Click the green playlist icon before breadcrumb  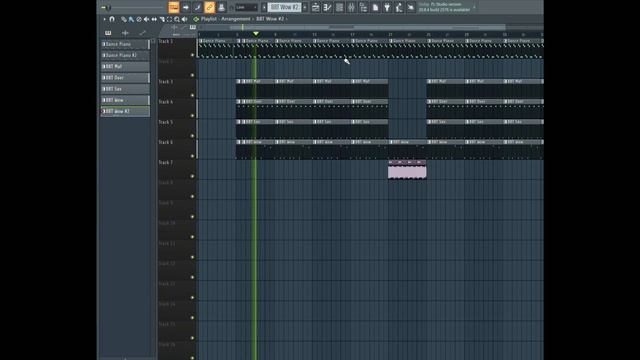tap(196, 19)
